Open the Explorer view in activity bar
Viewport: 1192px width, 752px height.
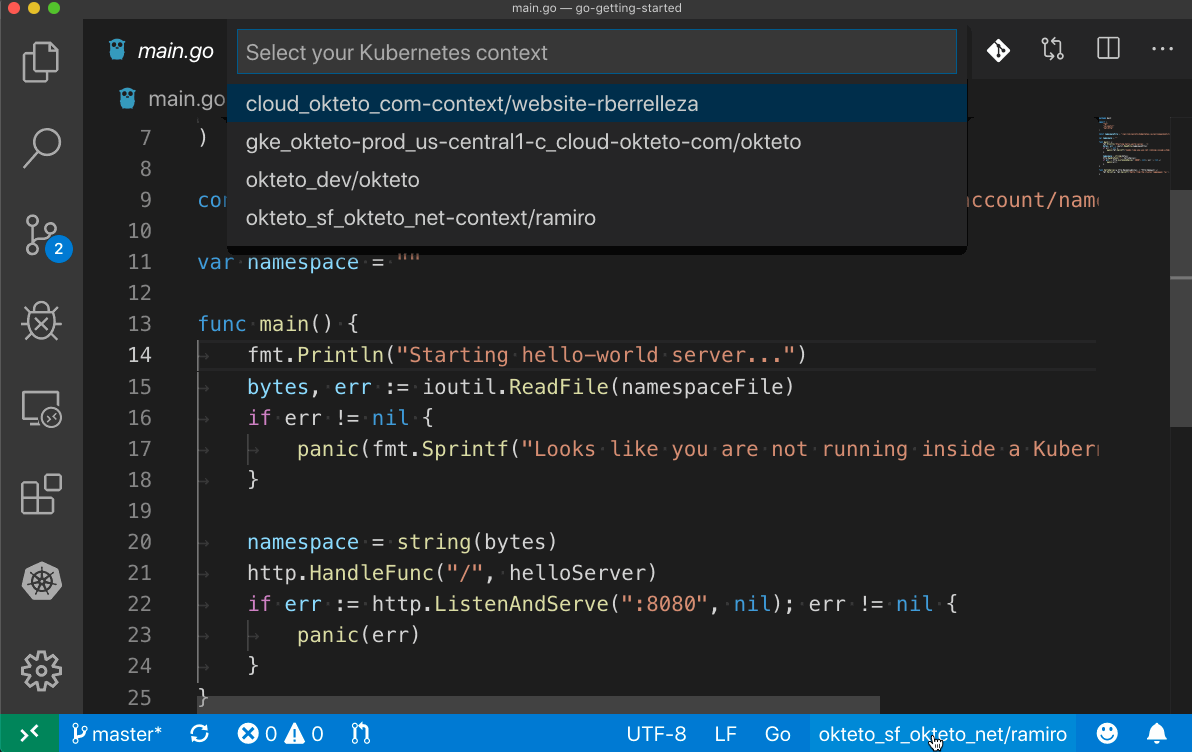[x=41, y=62]
